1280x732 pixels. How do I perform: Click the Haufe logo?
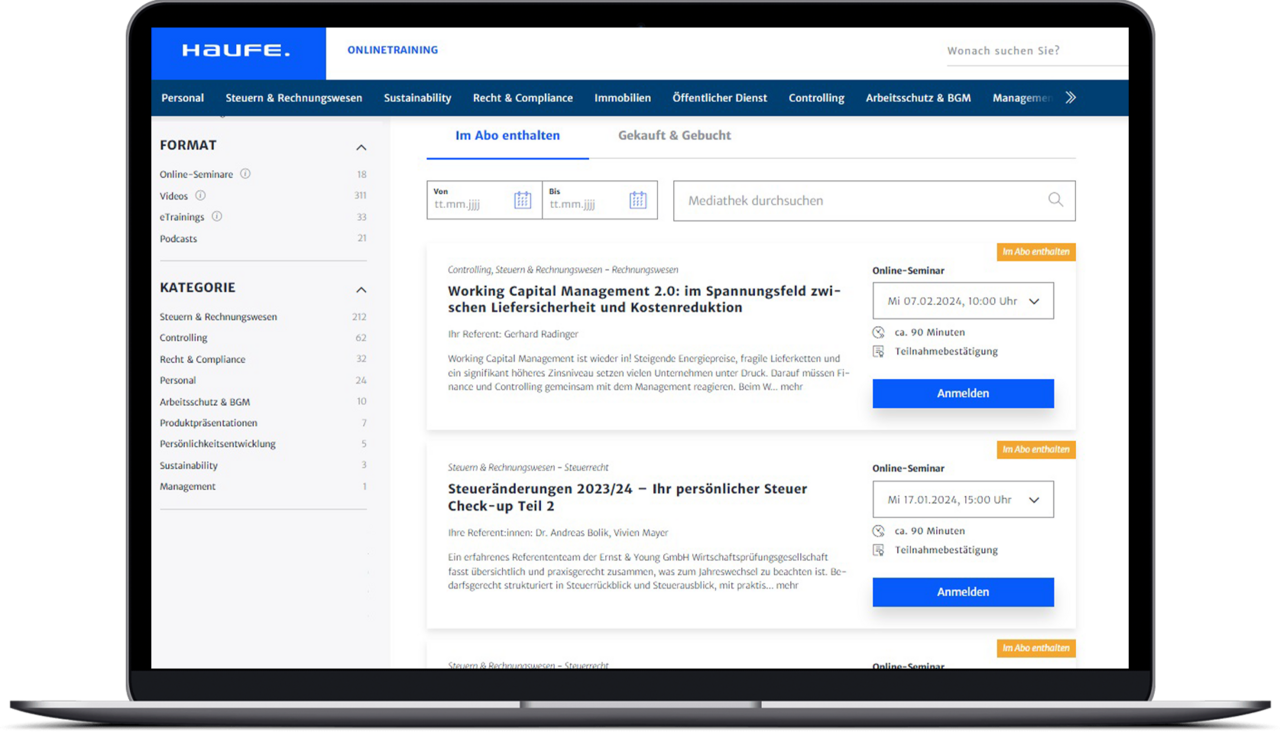tap(236, 51)
